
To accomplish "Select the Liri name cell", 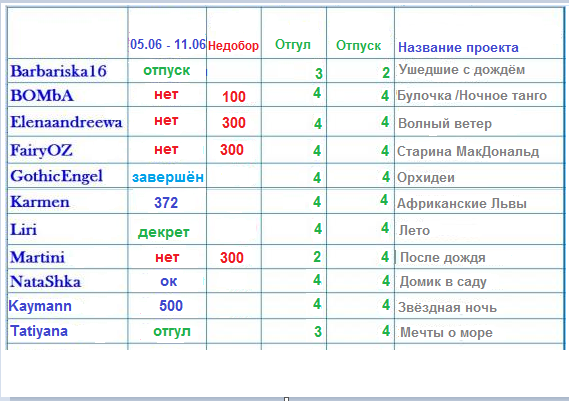I will pos(67,229).
